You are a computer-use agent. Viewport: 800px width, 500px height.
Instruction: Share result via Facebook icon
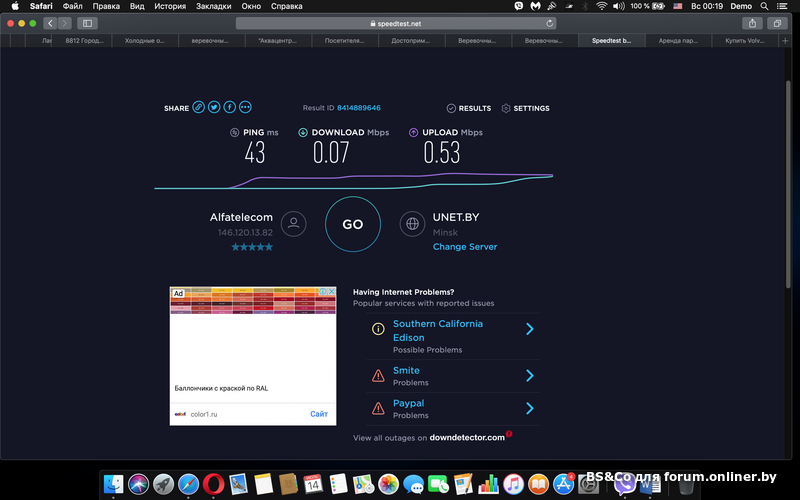point(229,108)
